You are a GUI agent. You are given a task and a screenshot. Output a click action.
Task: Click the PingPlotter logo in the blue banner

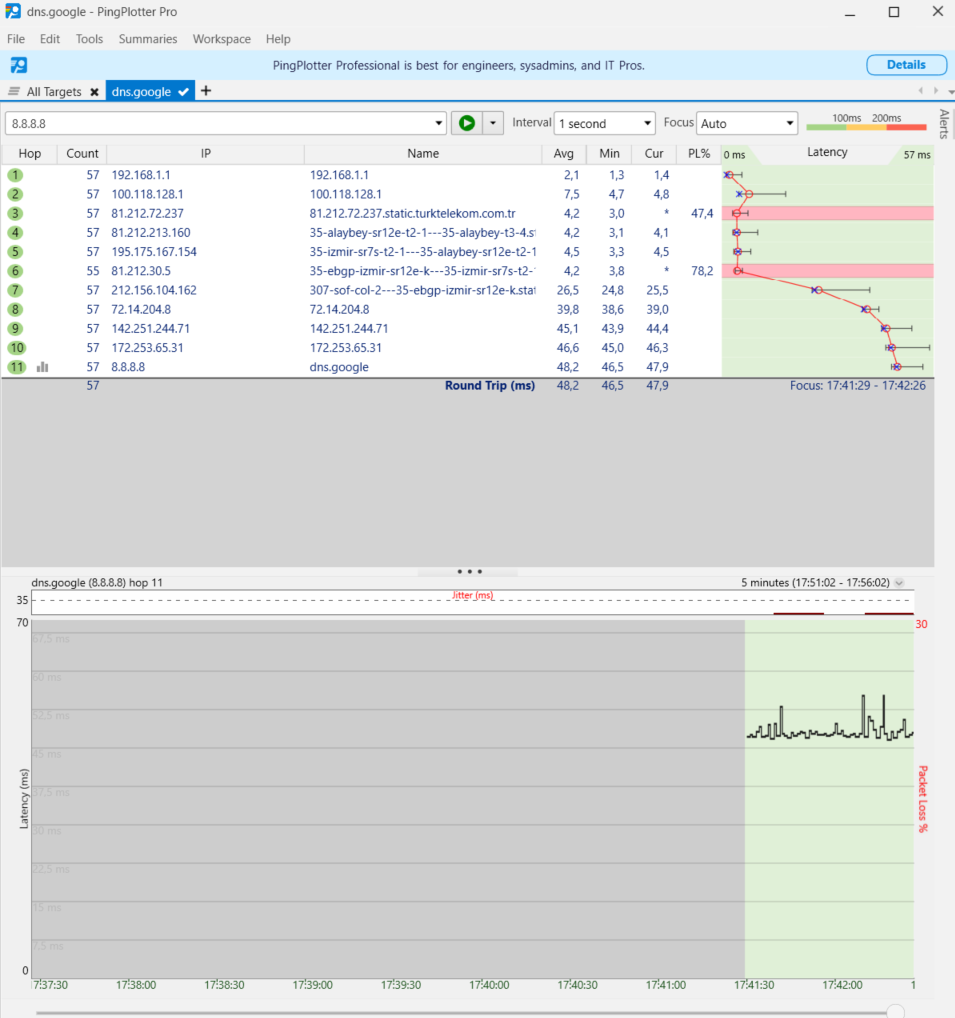[x=19, y=65]
